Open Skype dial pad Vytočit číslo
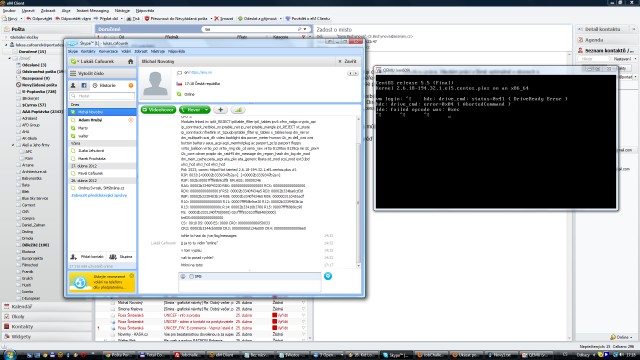Image resolution: width=640 pixels, height=360 pixels. pos(102,73)
